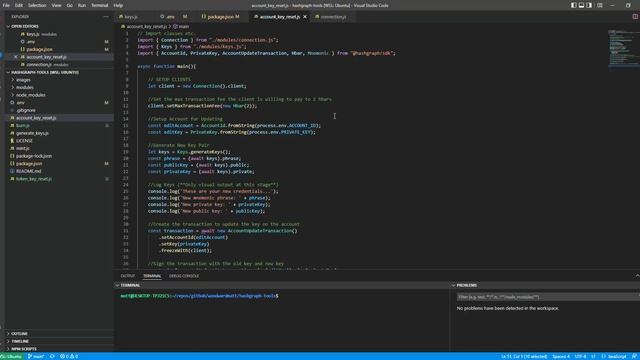Screen dimensions: 640x360
Task: Toggle bottom panel layout icon
Action: 581,5
